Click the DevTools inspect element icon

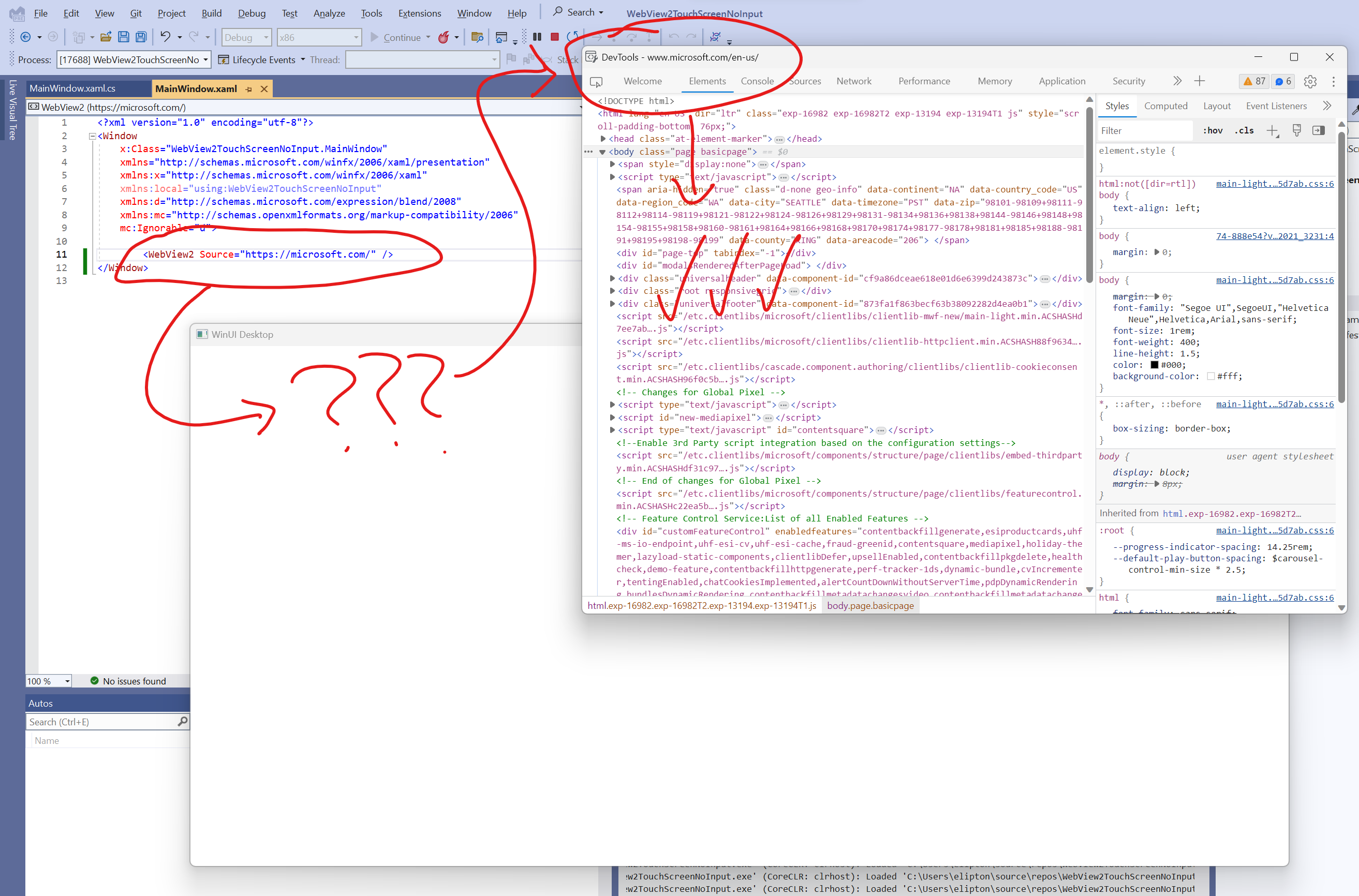tap(596, 82)
